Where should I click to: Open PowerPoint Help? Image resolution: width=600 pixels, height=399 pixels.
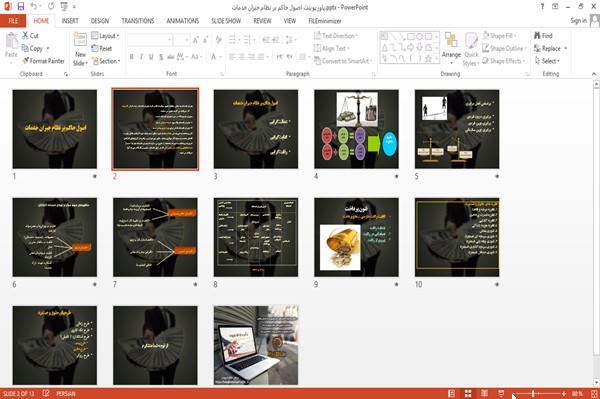[x=542, y=7]
